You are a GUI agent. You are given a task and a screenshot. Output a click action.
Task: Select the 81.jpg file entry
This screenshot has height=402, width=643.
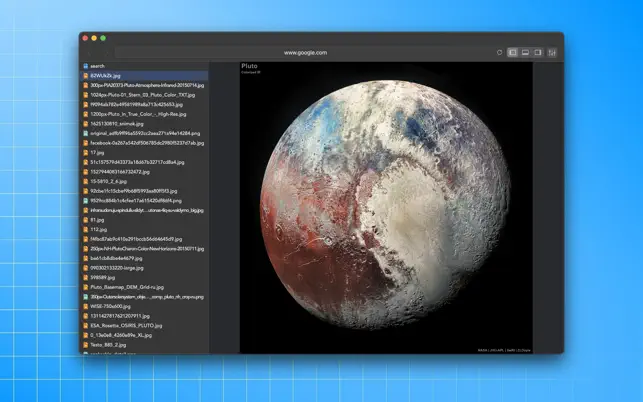(144, 220)
